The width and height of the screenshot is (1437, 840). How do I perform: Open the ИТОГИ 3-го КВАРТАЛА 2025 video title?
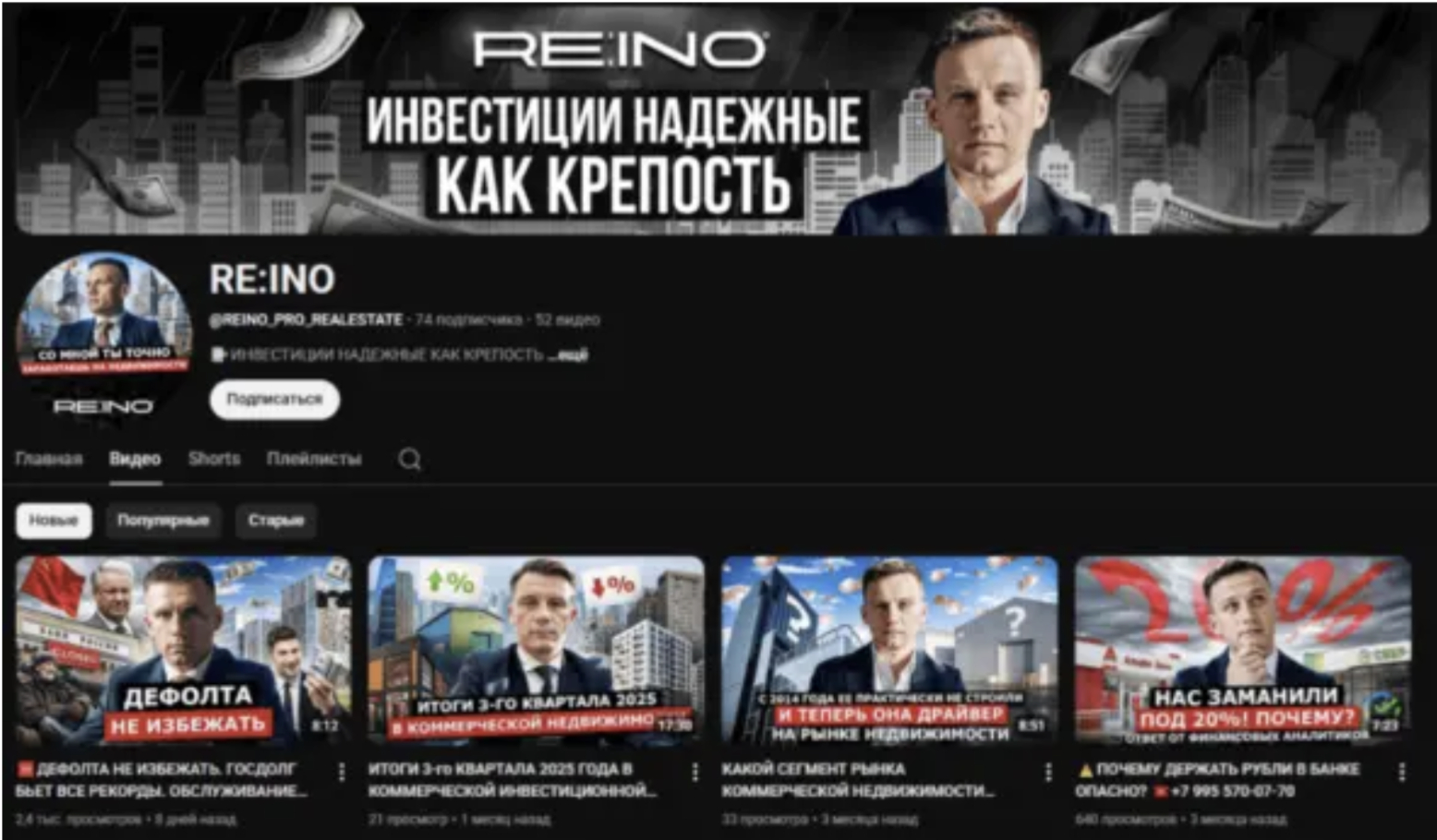click(x=513, y=779)
